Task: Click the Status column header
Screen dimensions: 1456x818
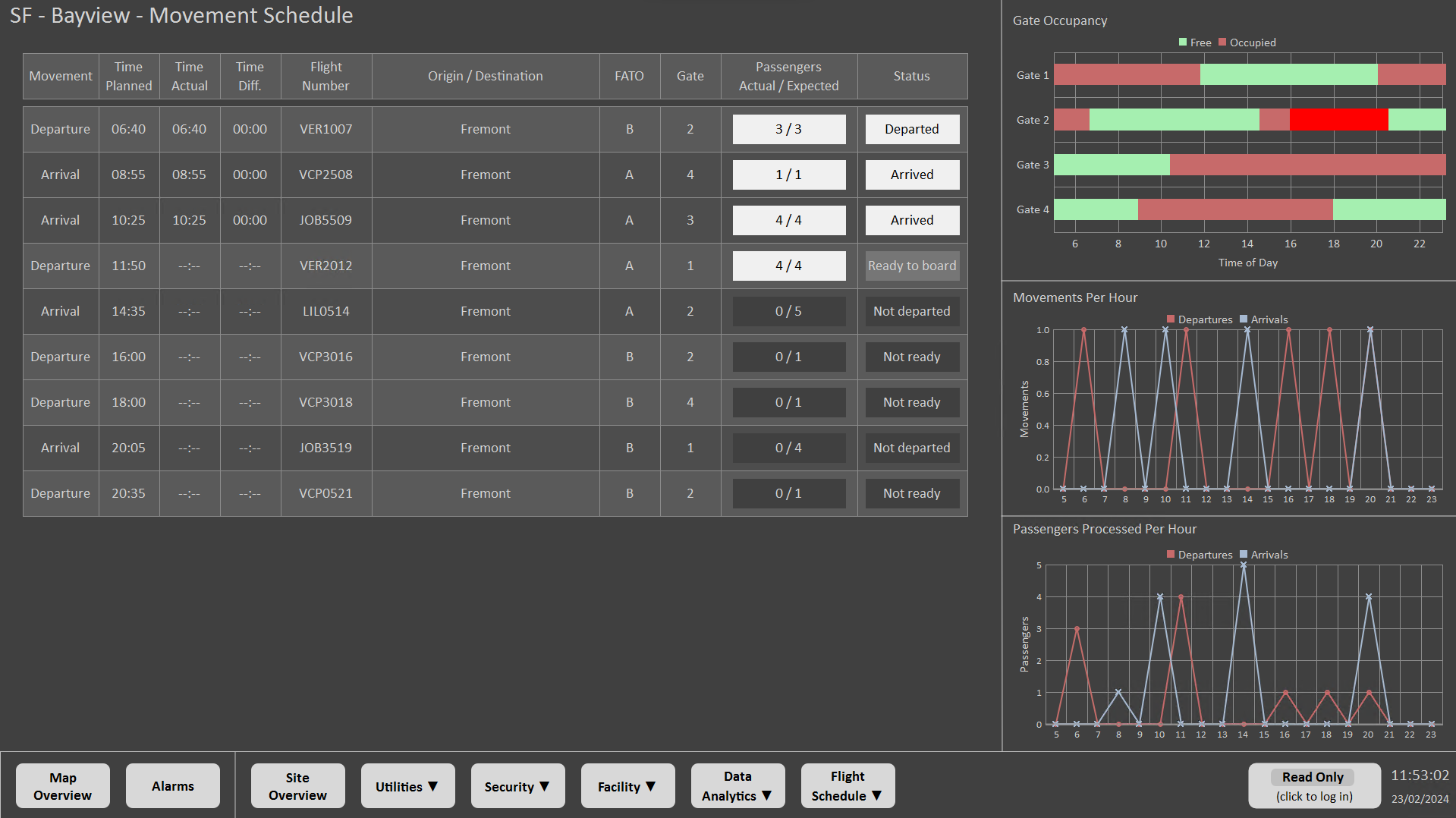Action: [x=912, y=76]
